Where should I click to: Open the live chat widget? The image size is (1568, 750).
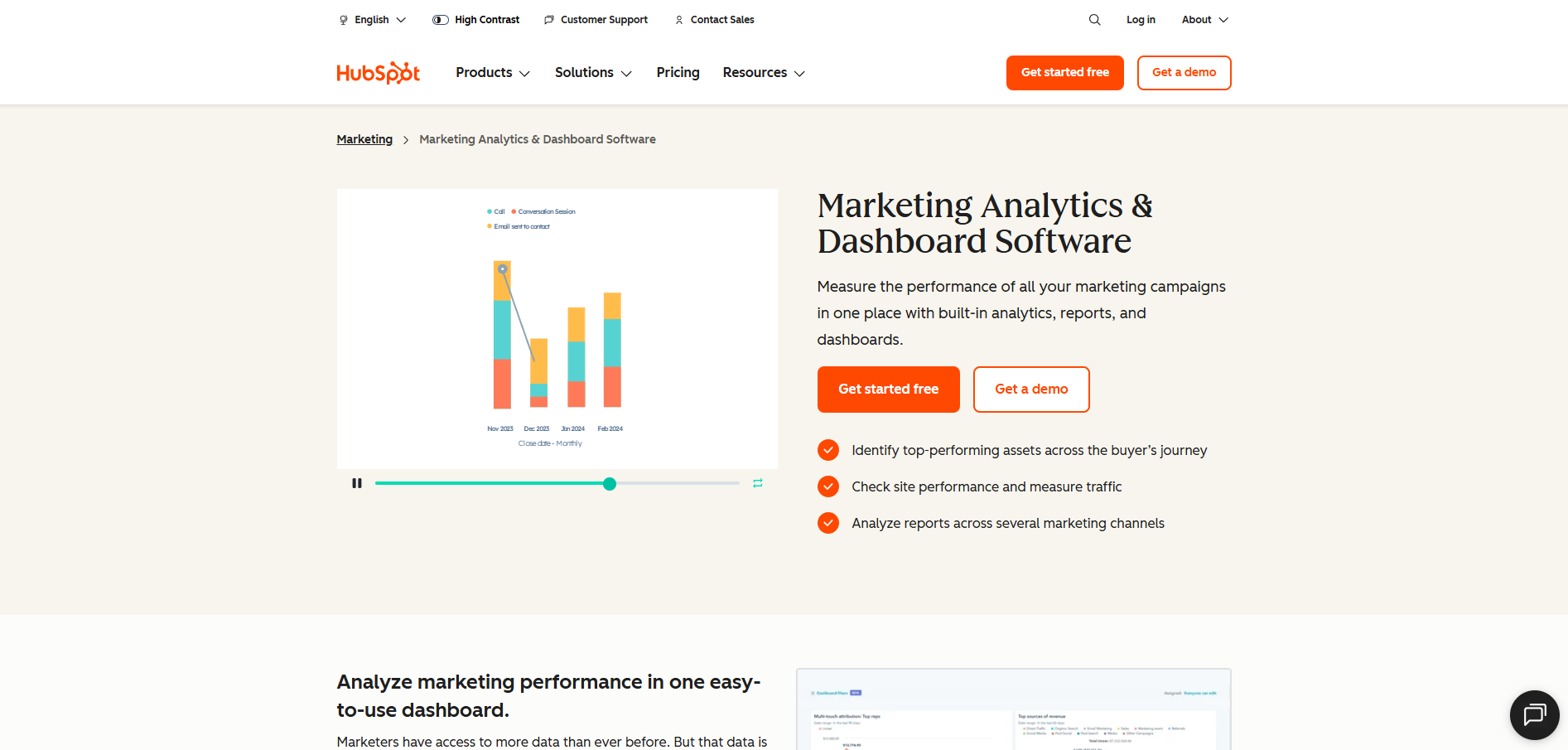tap(1534, 714)
